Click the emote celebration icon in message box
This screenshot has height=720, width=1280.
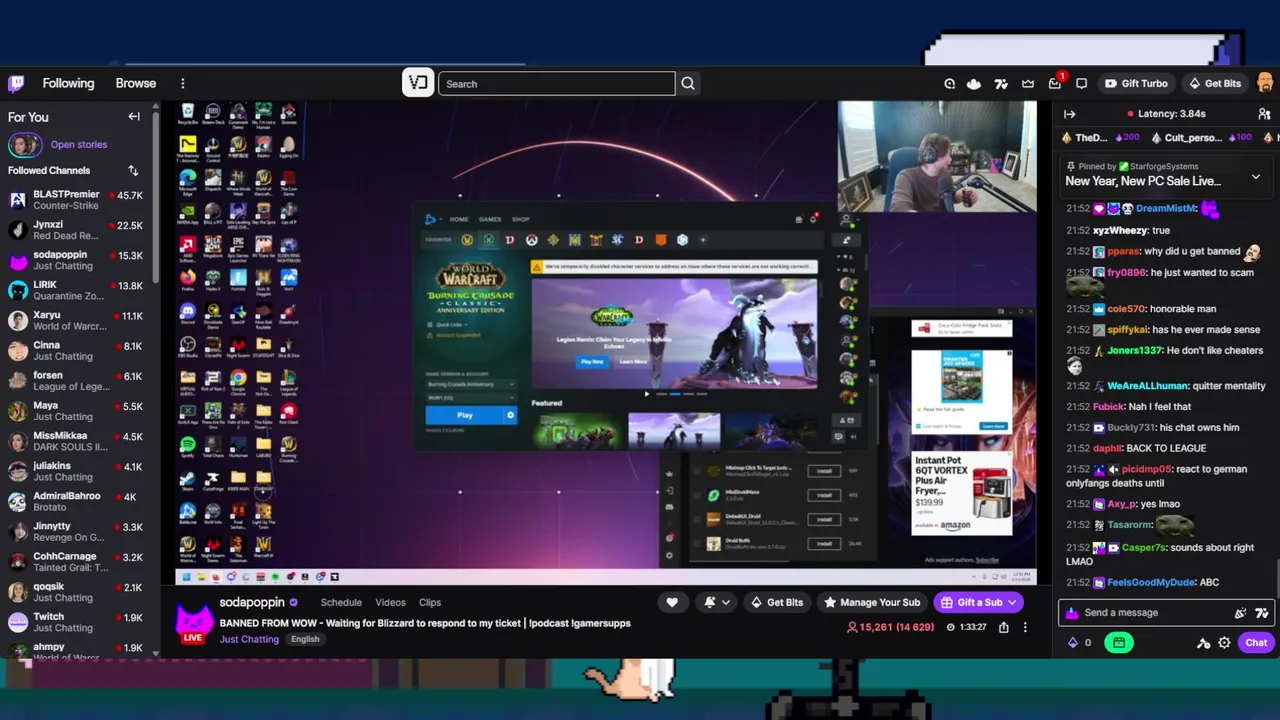point(1241,613)
